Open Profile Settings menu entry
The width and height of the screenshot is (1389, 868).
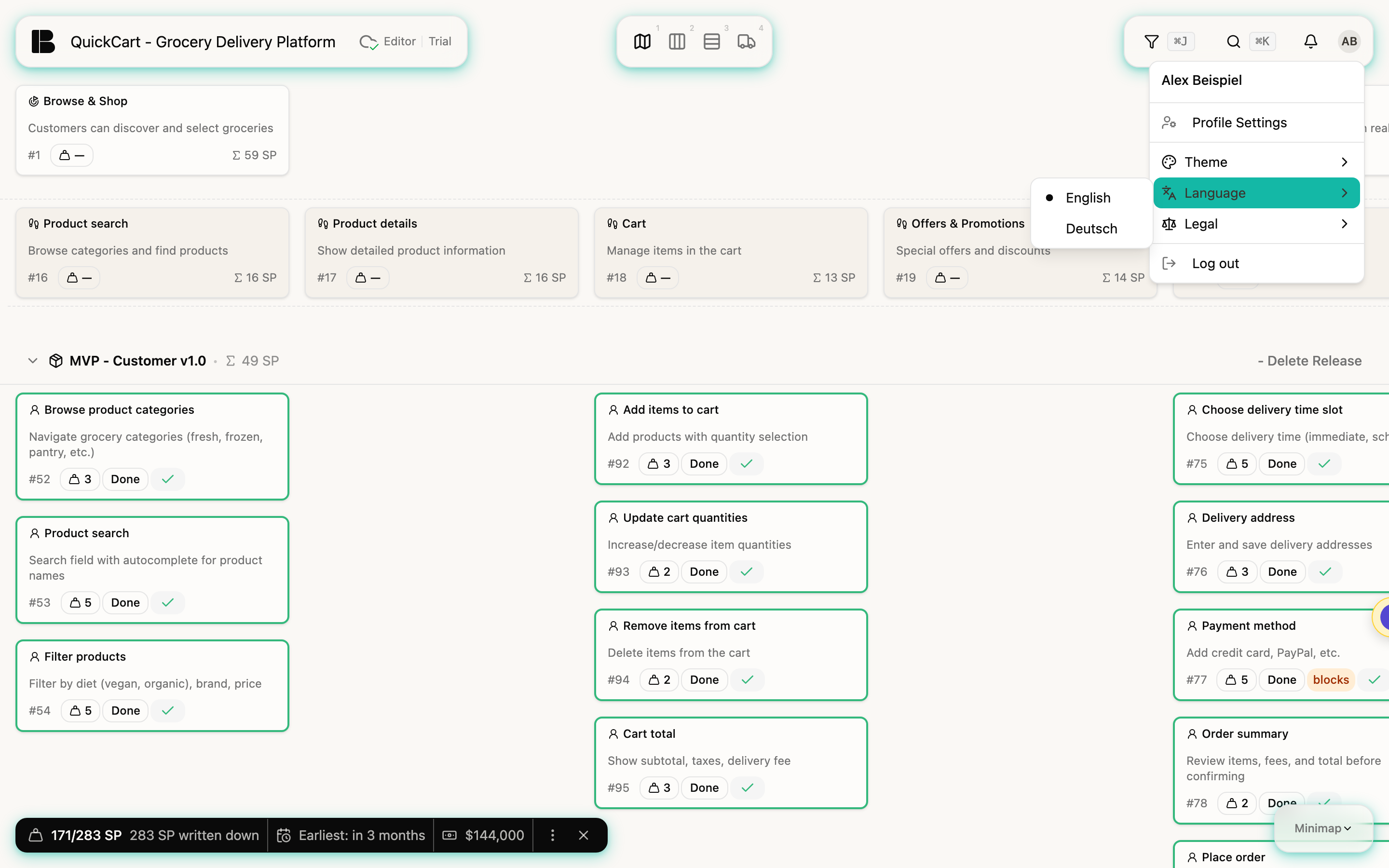(x=1256, y=122)
